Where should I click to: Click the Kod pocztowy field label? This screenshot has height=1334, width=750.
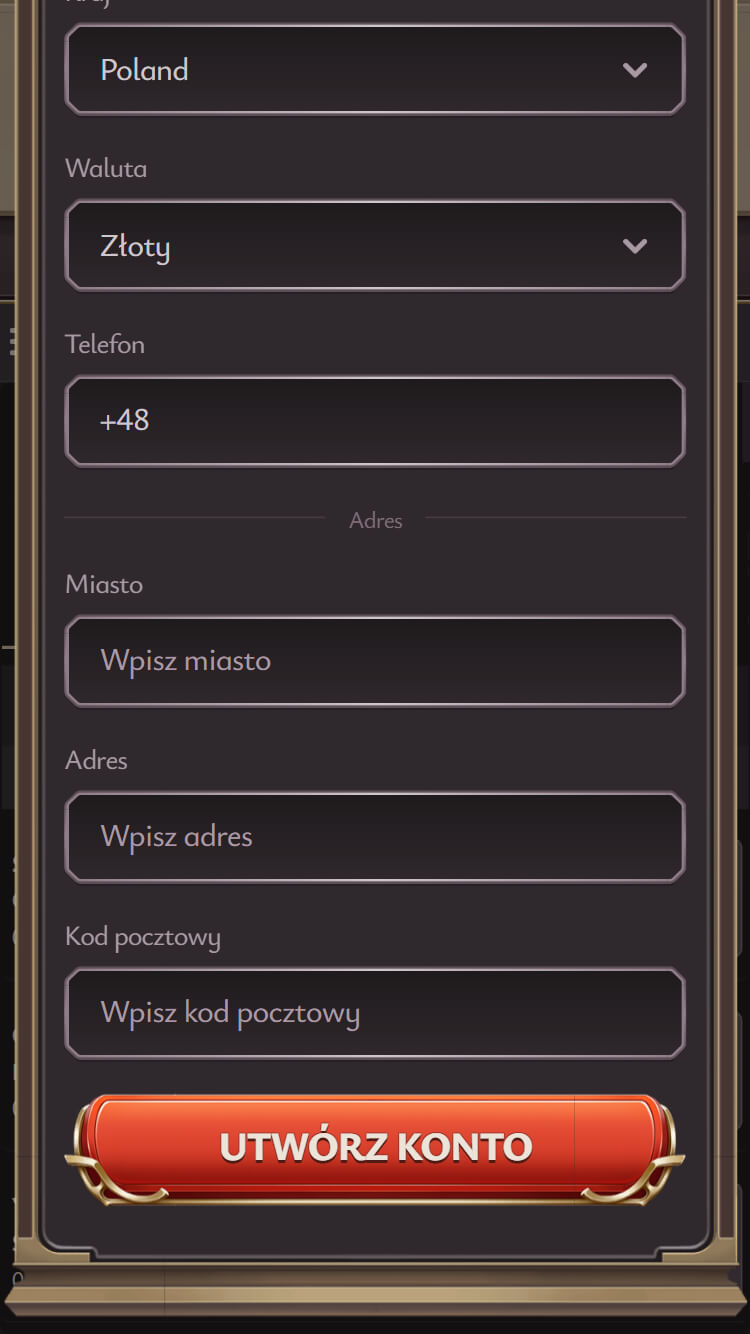[x=143, y=937]
